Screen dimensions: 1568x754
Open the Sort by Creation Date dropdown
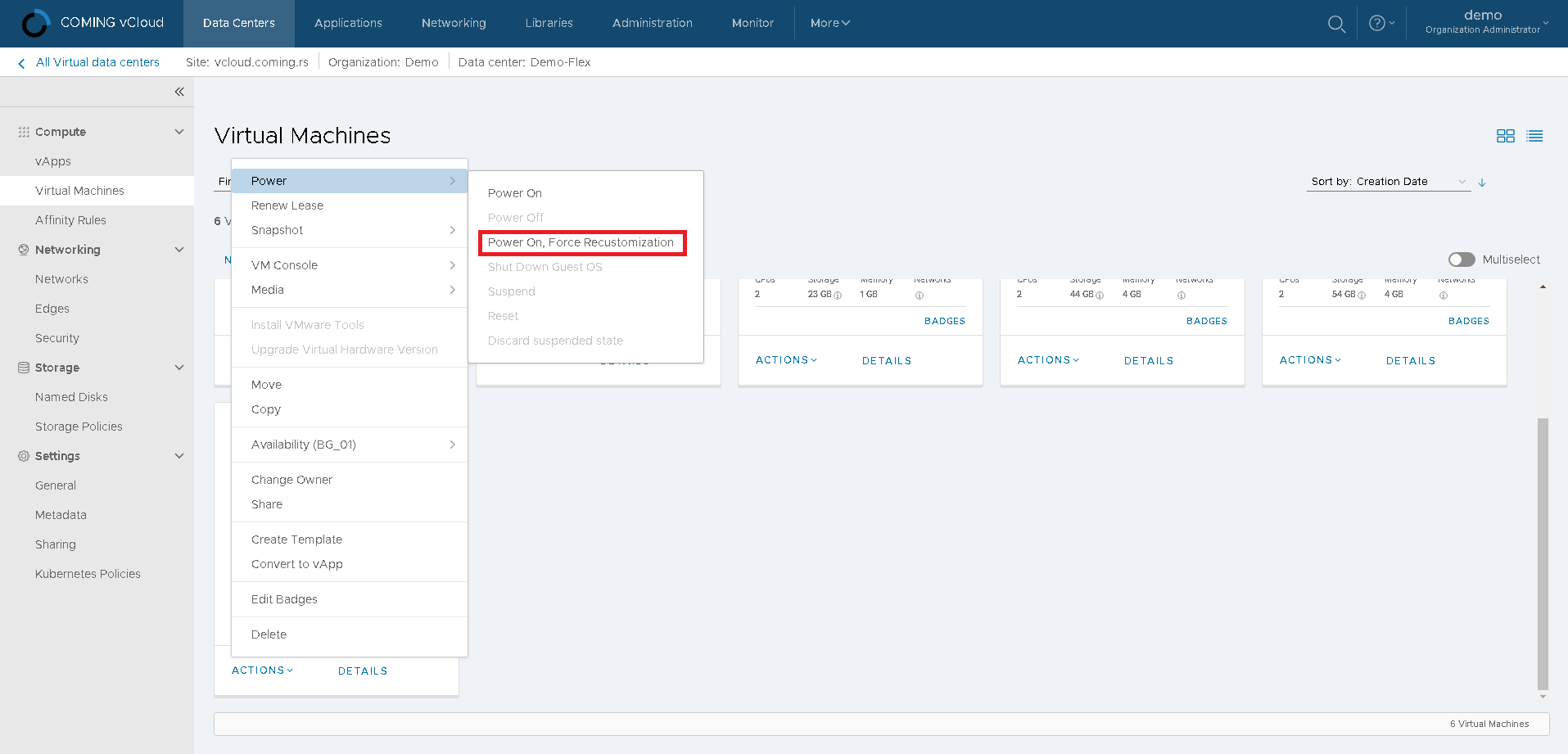click(1388, 182)
